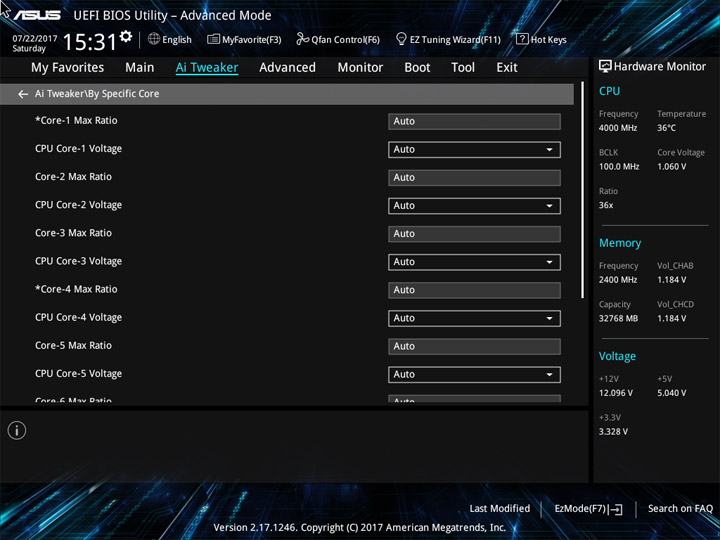
Task: Click the Memory section heading
Action: pyautogui.click(x=620, y=243)
